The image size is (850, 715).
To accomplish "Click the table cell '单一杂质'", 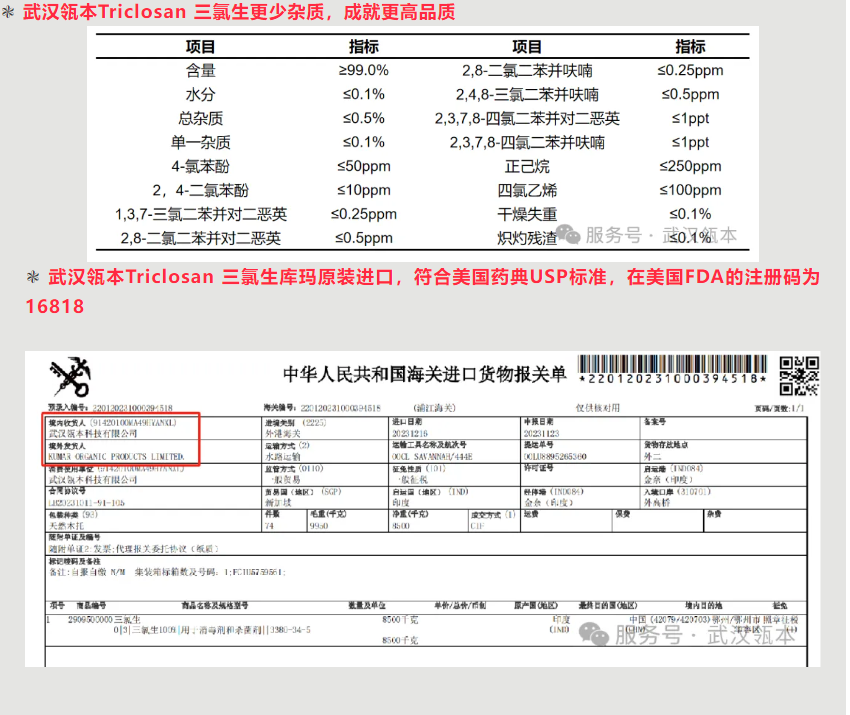I will click(x=201, y=142).
